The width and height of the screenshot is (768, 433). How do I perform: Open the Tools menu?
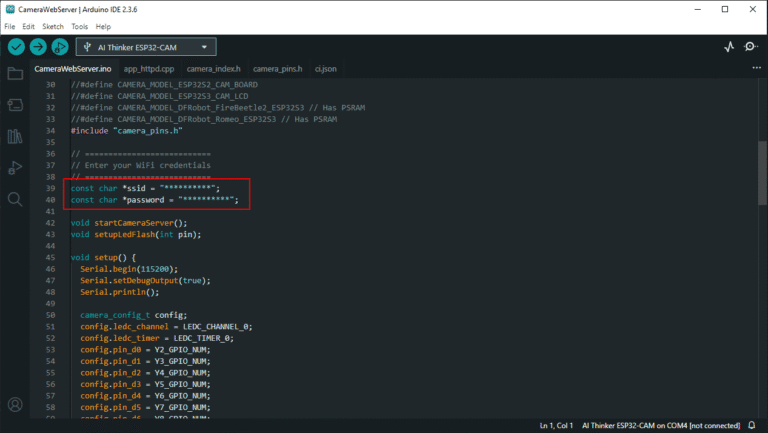79,26
